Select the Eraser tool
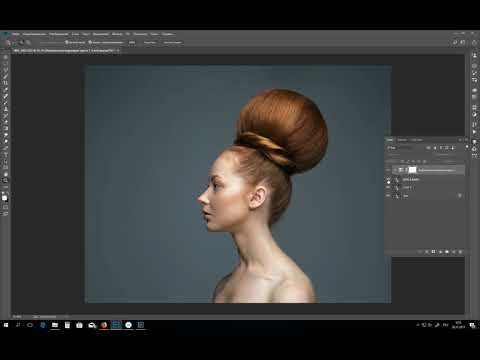Image resolution: width=480 pixels, height=360 pixels. (x=6, y=122)
